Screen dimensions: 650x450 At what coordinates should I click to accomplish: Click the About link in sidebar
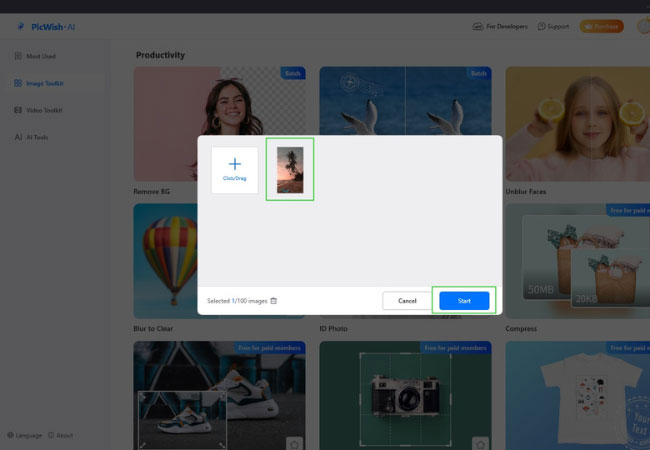point(60,435)
